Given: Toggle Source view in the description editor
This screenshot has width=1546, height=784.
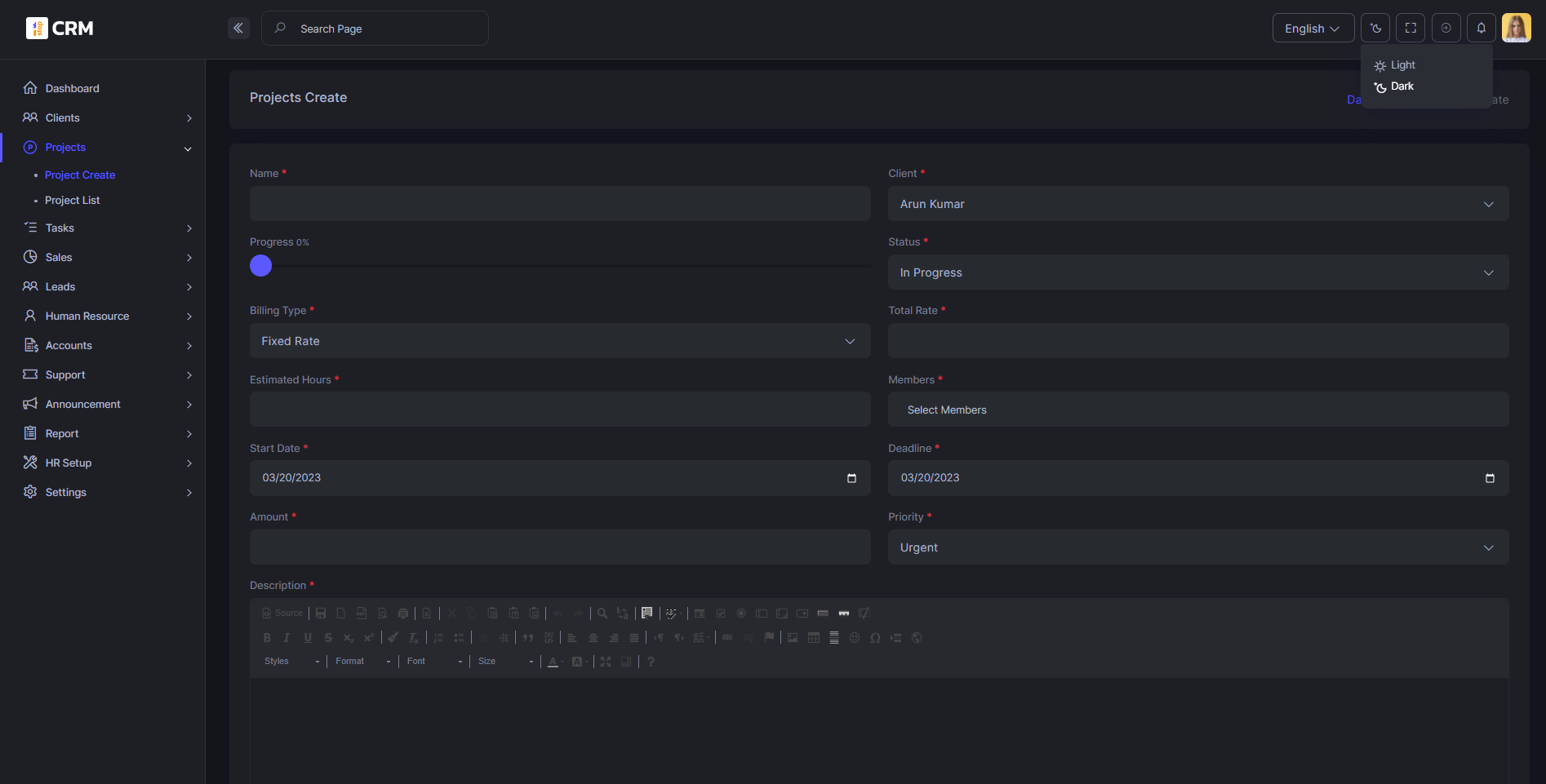Looking at the screenshot, I should coord(282,613).
